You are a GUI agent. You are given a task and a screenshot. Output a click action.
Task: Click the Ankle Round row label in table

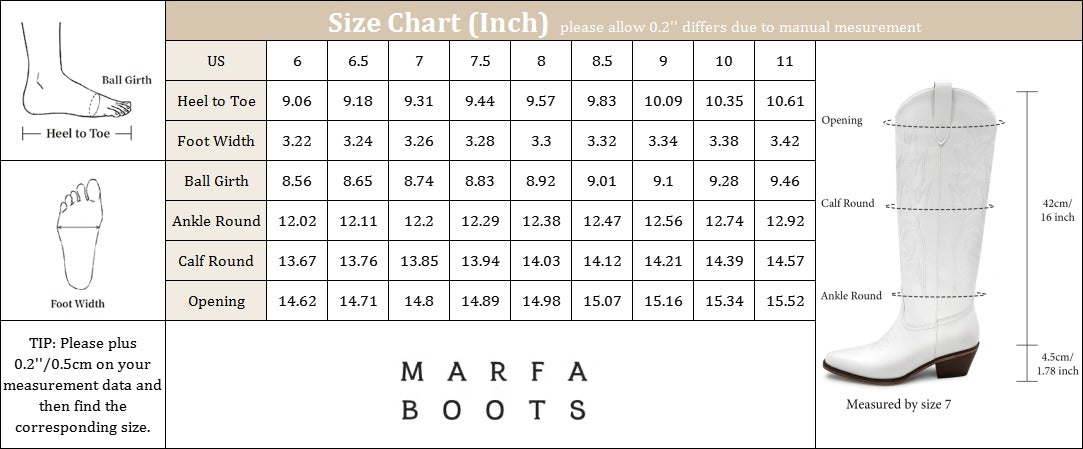(x=216, y=221)
